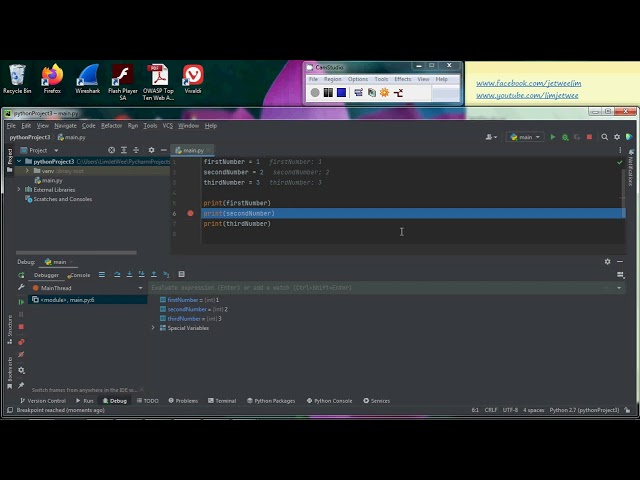Switch to the Debugger tab
The width and height of the screenshot is (640, 480).
click(x=46, y=275)
